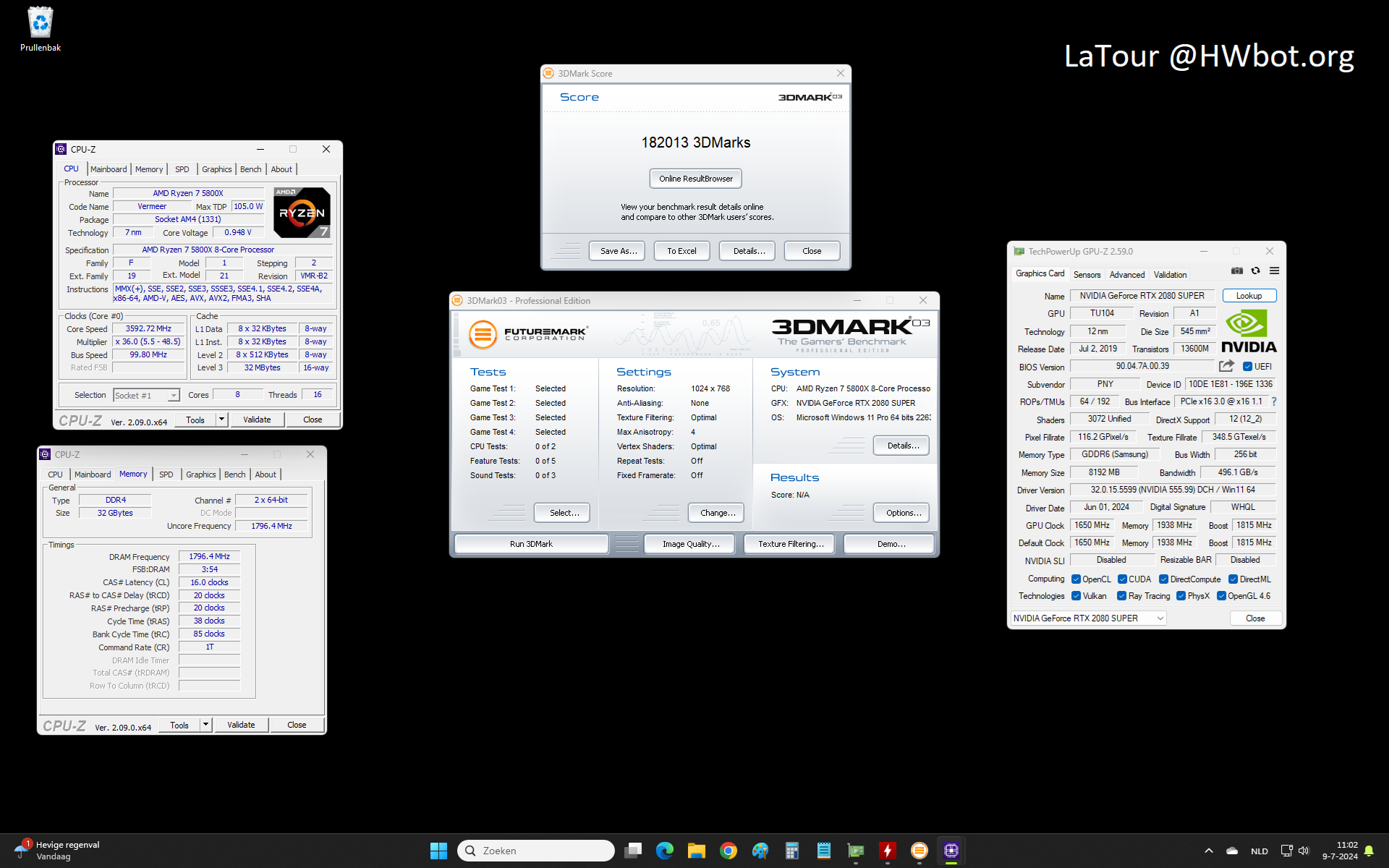1389x868 pixels.
Task: Toggle the PhysX checkbox
Action: tap(1181, 596)
